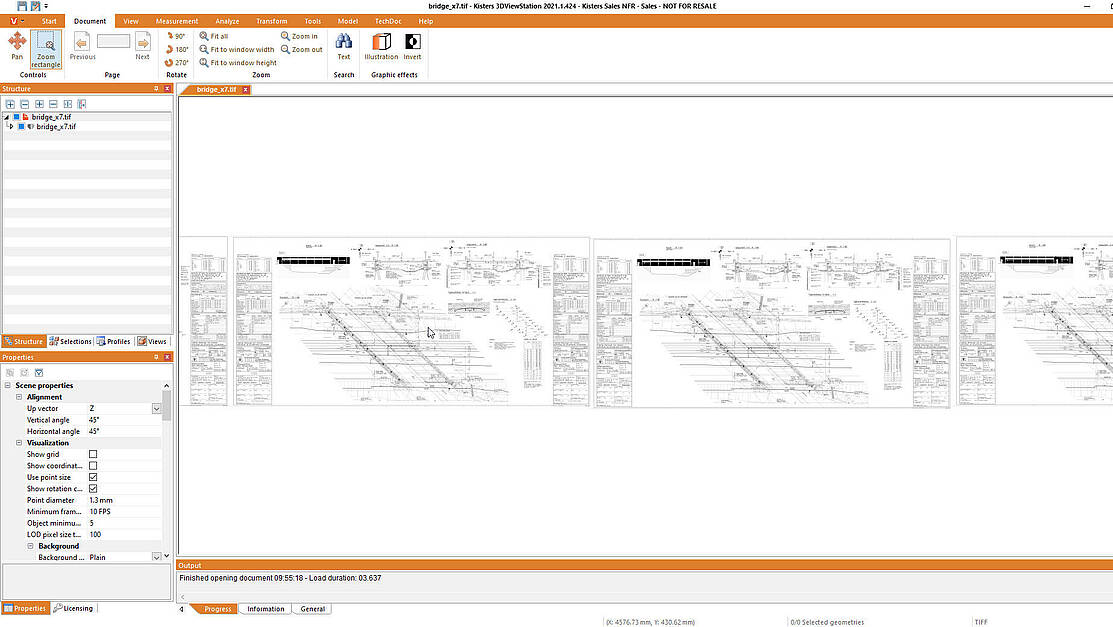This screenshot has height=627, width=1113.
Task: Expand child bridge_x7.tif tree node
Action: point(11,126)
